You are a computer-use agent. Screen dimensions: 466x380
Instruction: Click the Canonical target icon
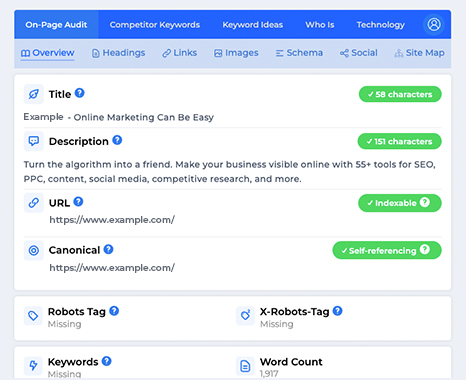(x=34, y=250)
